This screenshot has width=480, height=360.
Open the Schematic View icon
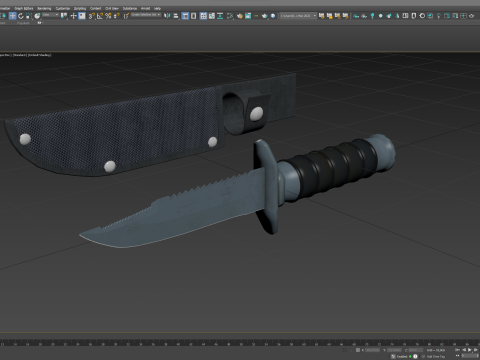point(220,16)
